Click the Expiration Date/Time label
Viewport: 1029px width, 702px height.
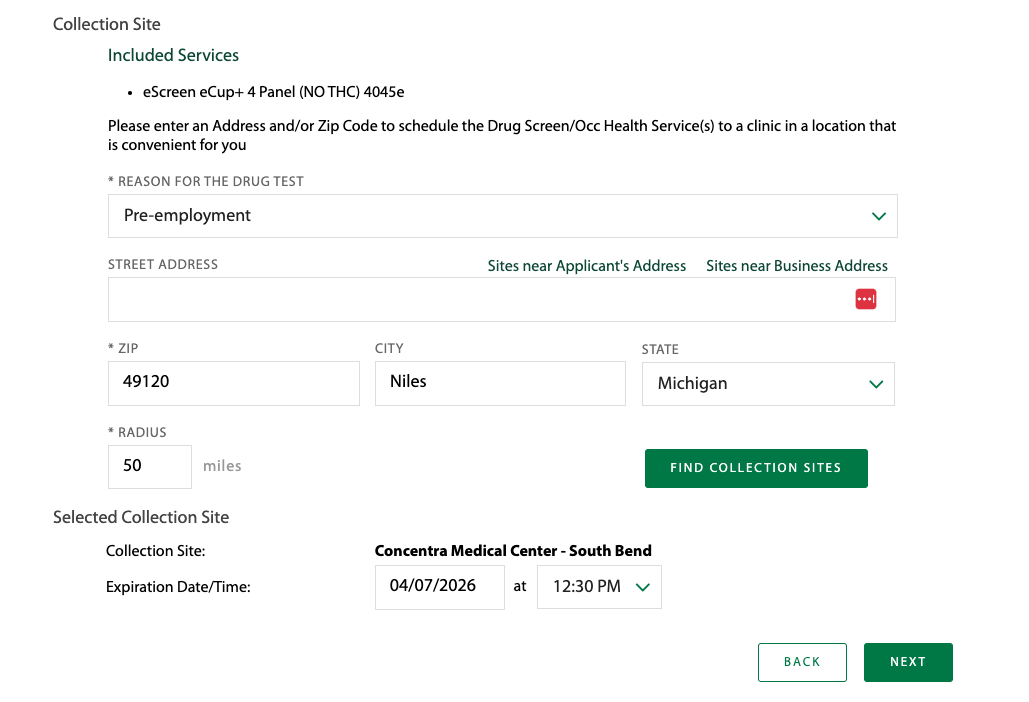tap(178, 587)
